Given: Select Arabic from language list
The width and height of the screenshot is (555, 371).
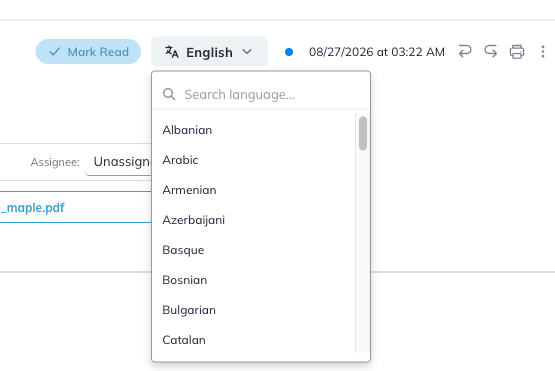Looking at the screenshot, I should (x=253, y=160).
